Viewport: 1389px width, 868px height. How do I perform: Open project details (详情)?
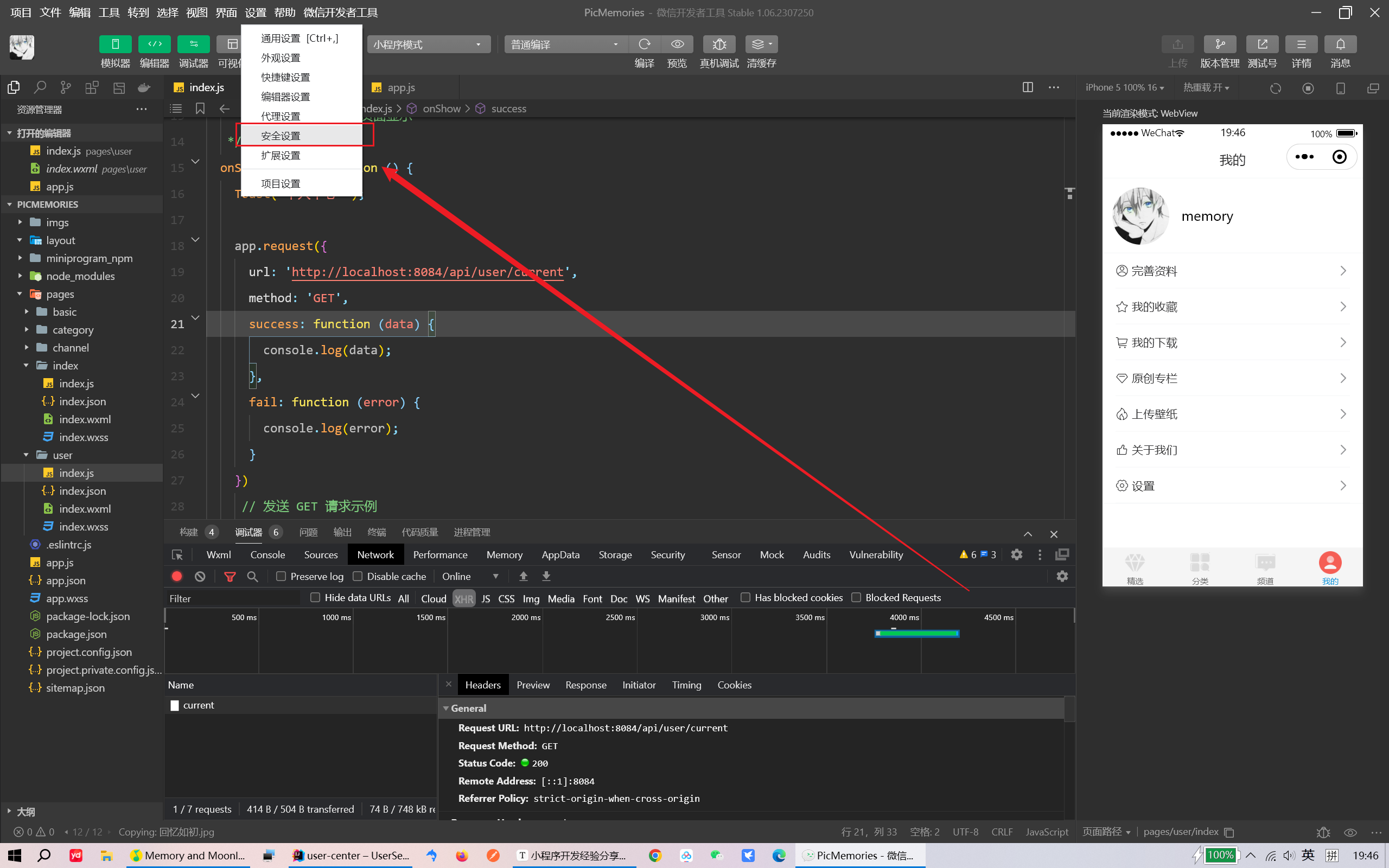coord(1301,44)
